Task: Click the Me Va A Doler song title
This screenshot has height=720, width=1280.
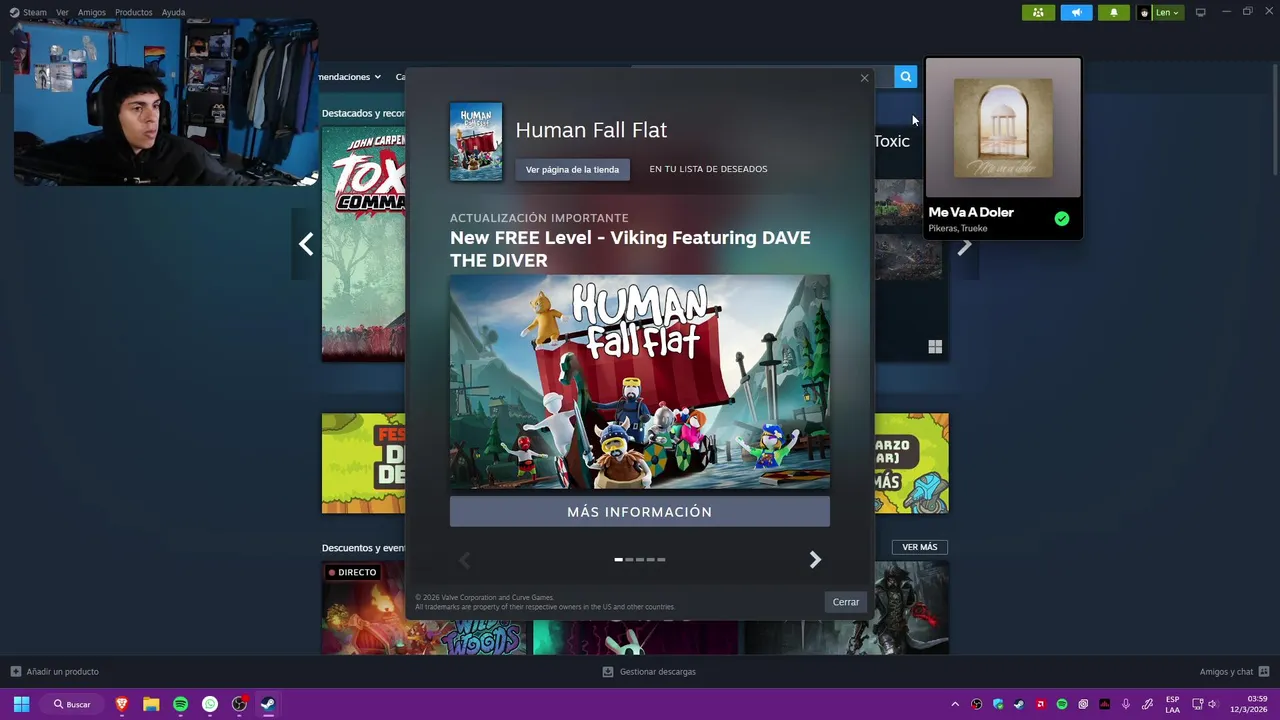Action: click(971, 212)
